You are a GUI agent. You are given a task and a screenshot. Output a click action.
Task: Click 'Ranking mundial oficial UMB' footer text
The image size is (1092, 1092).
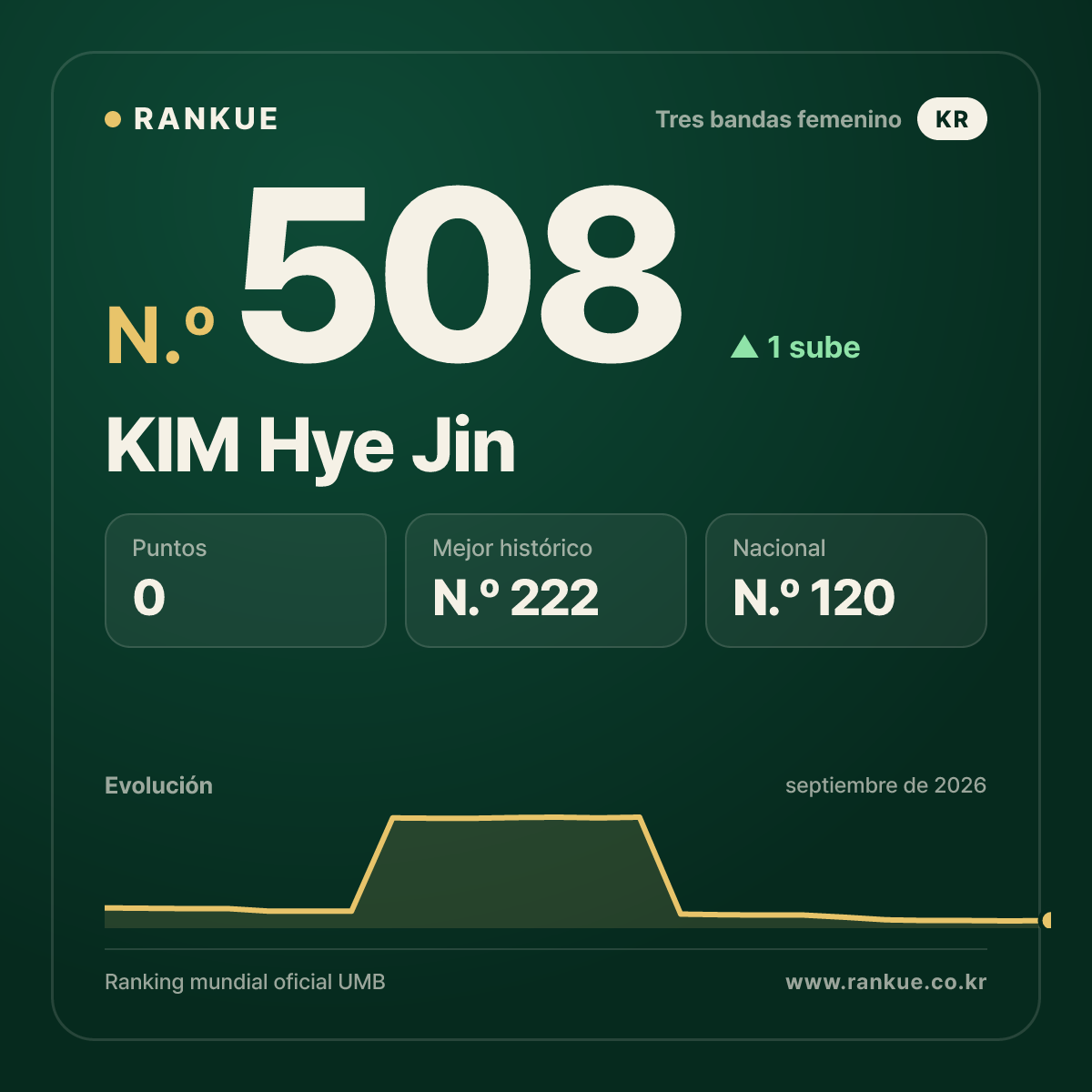coord(245,982)
